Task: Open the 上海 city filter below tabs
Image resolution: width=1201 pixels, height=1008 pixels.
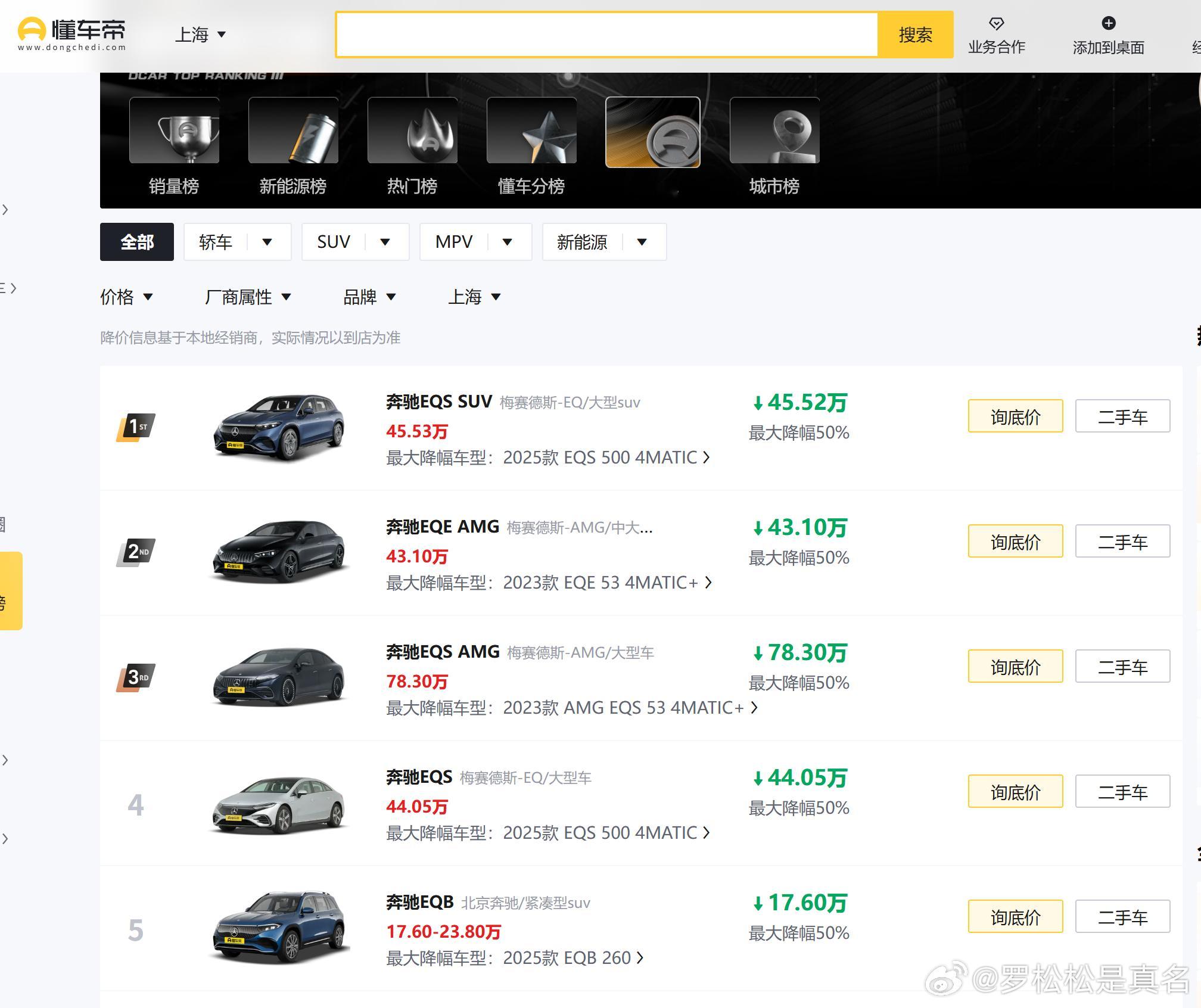Action: (475, 297)
